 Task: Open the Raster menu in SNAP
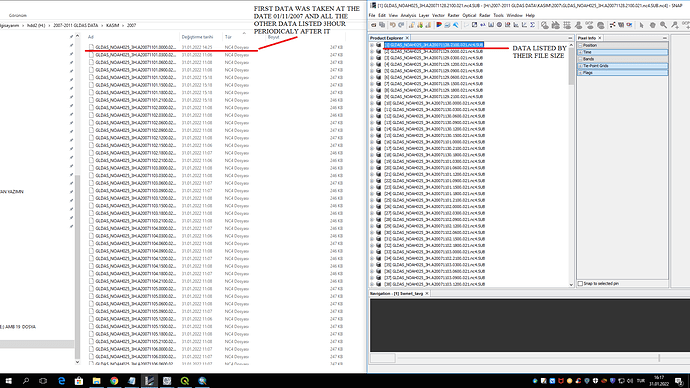(x=453, y=15)
